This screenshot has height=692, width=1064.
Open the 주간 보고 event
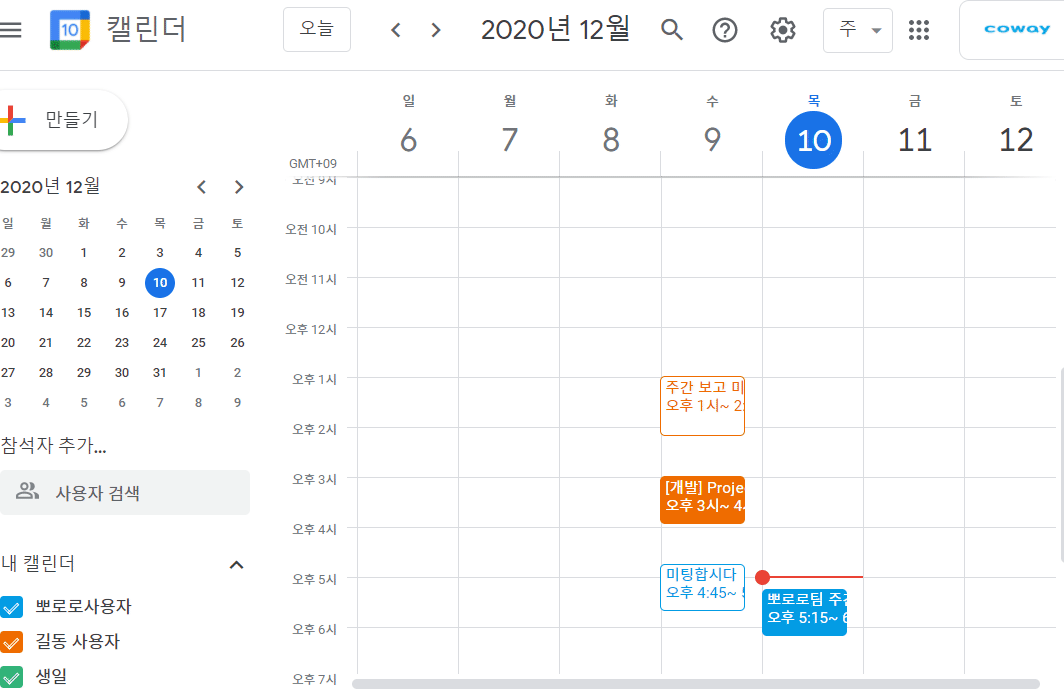coord(702,406)
